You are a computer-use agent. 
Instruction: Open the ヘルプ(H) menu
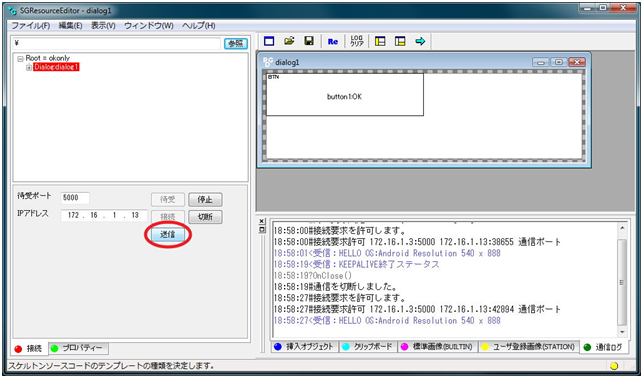tap(198, 26)
